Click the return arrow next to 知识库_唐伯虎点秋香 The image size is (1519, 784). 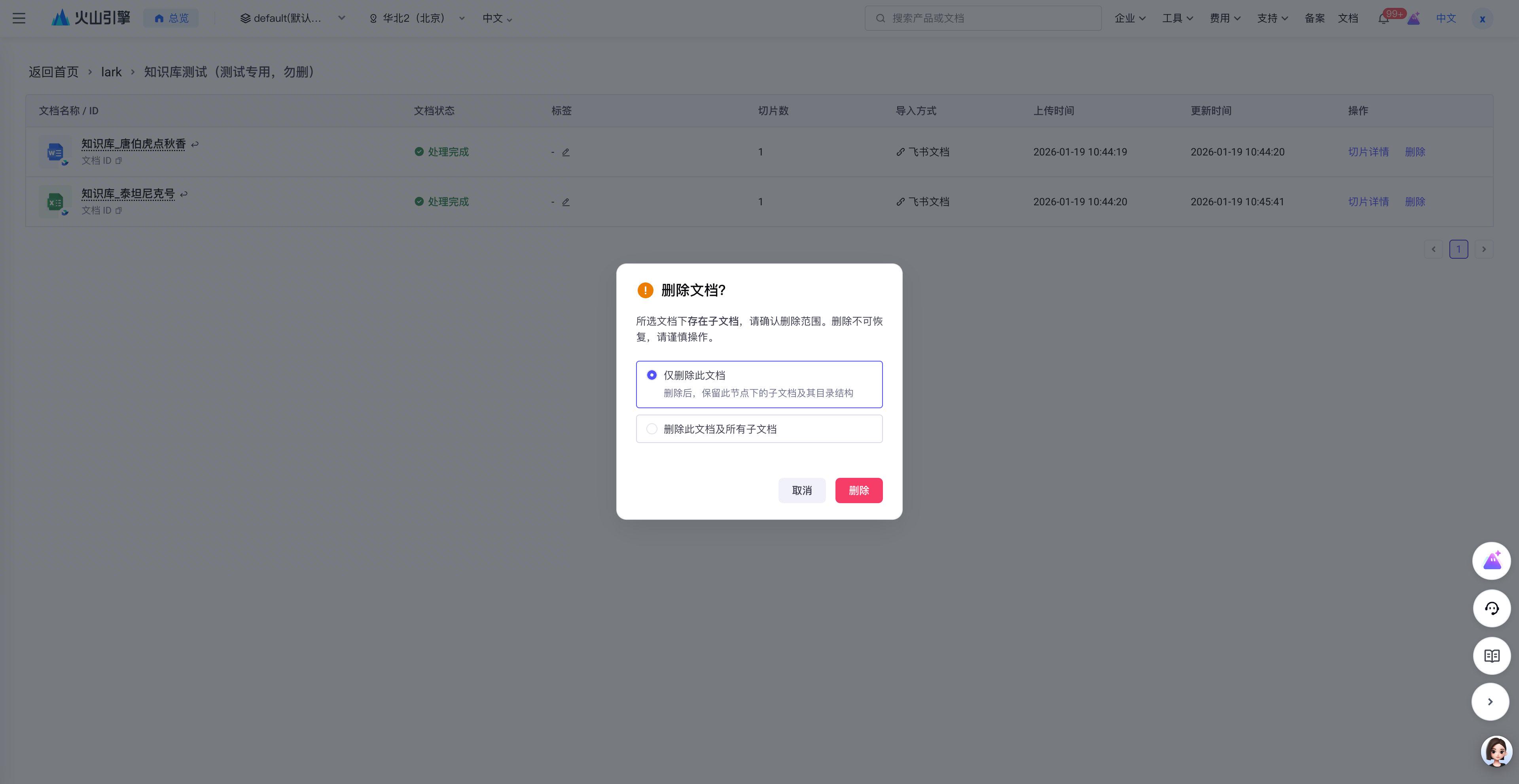point(195,144)
